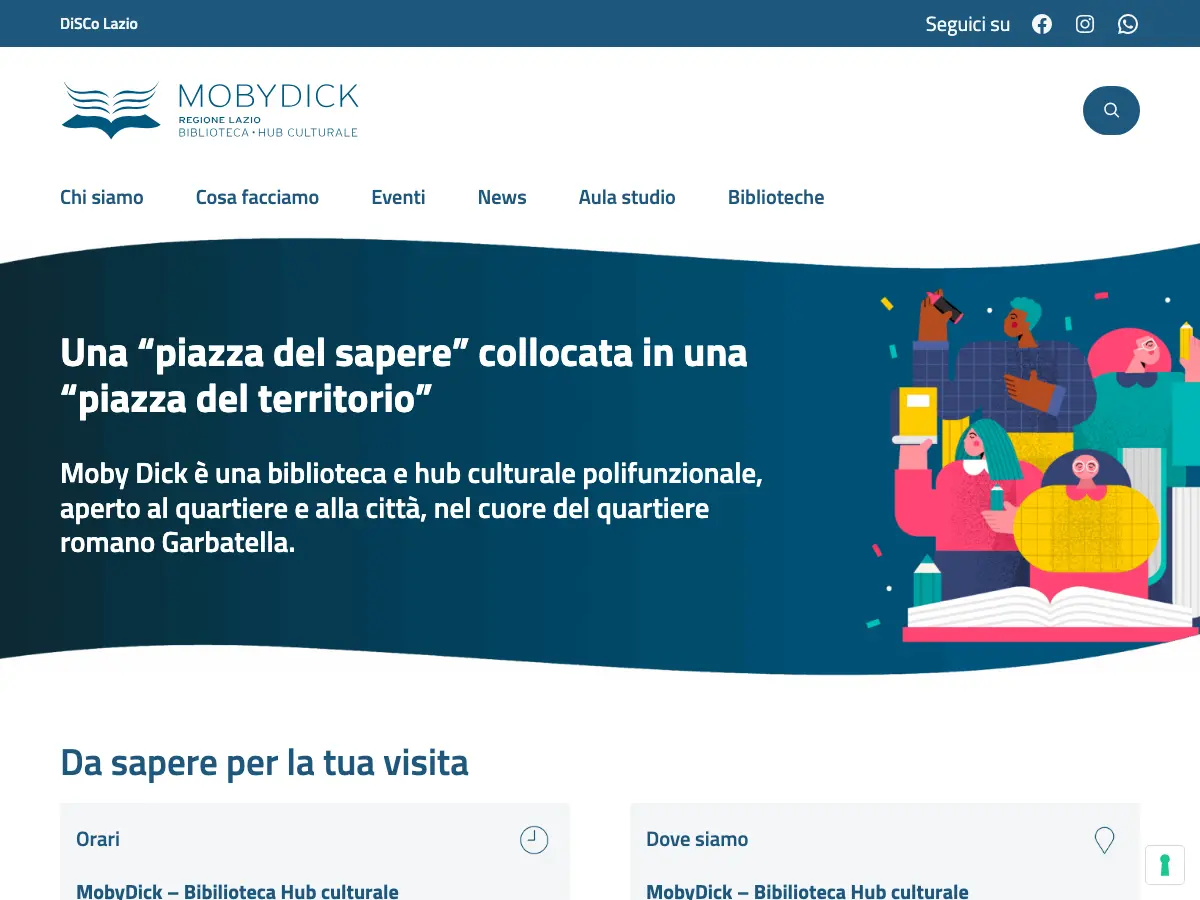The image size is (1200, 900).
Task: Click the clock icon in Orari card
Action: (x=534, y=840)
